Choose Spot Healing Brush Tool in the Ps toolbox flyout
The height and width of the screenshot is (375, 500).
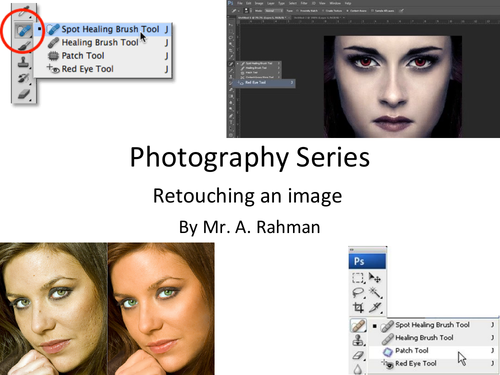(x=435, y=325)
